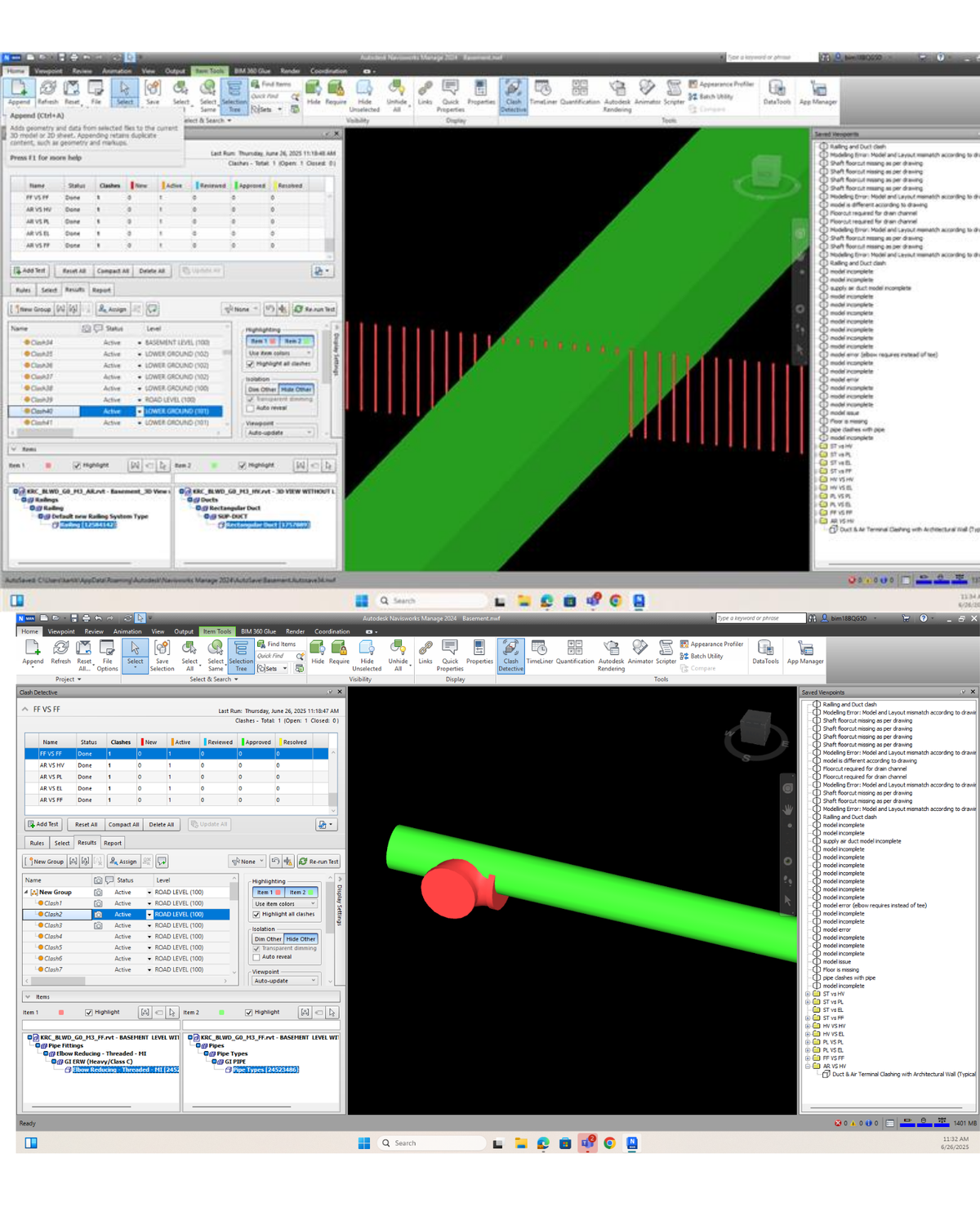Image resolution: width=980 pixels, height=1225 pixels.
Task: Toggle Highlight all clashes in the duct-clash window
Action: pos(251,364)
